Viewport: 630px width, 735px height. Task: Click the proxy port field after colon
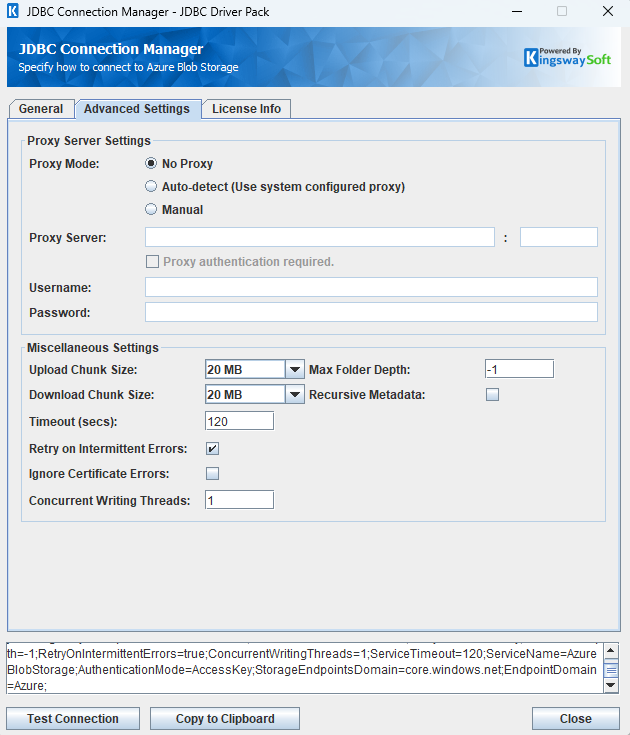click(559, 237)
